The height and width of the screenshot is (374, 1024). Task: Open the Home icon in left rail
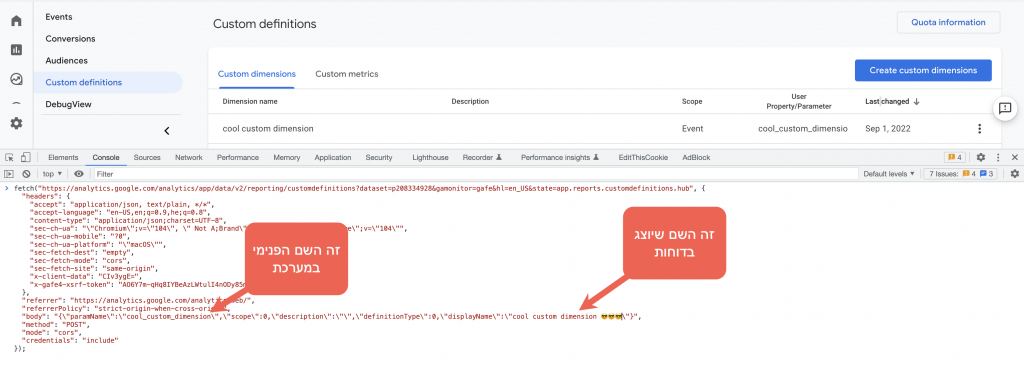tap(16, 21)
